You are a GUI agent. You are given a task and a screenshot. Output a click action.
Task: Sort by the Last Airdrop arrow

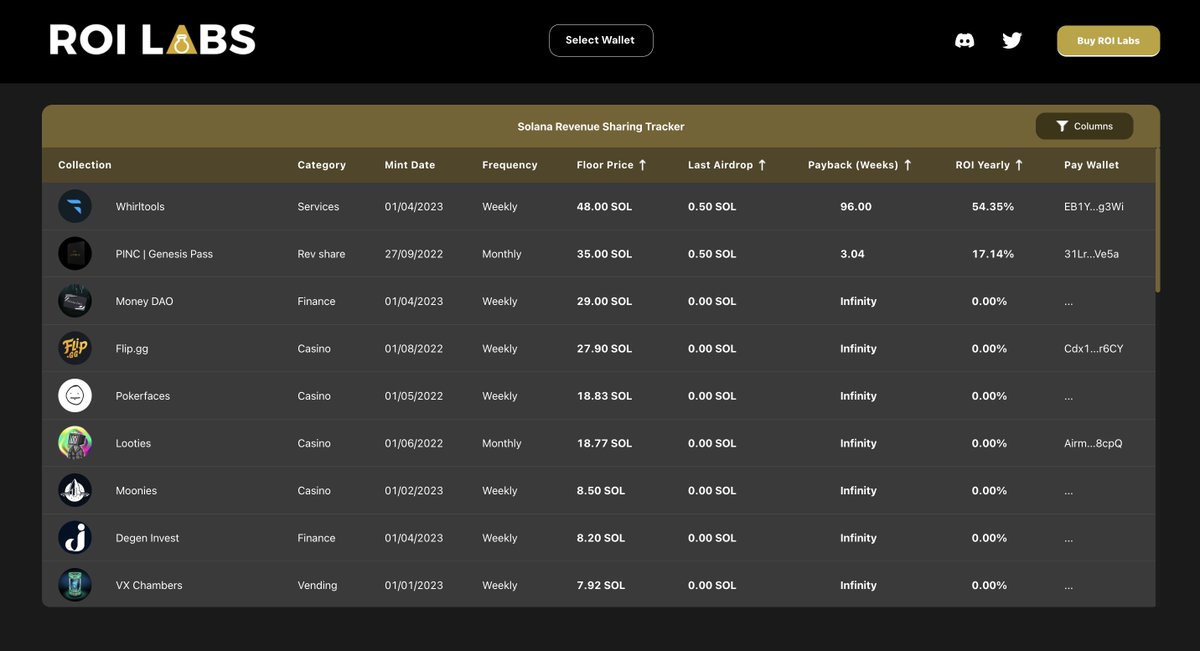pos(762,165)
